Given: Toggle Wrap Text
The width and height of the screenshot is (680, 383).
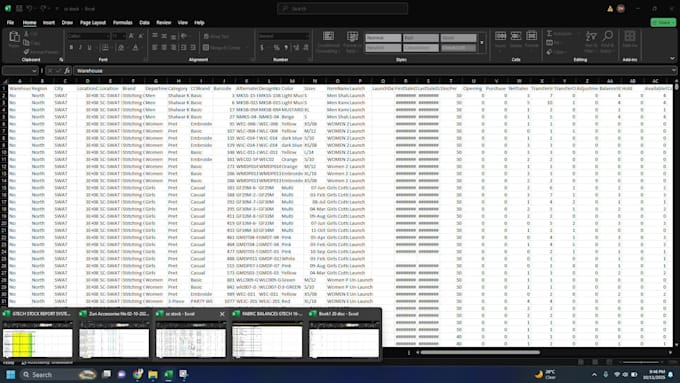Looking at the screenshot, I should (x=216, y=36).
